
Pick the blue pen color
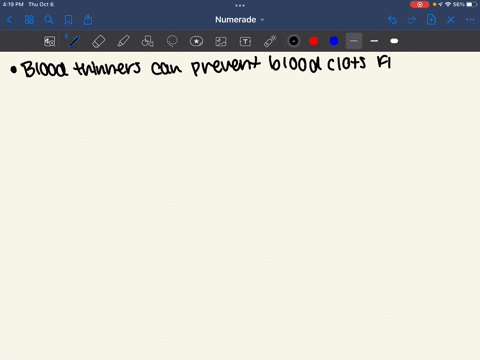(334, 41)
